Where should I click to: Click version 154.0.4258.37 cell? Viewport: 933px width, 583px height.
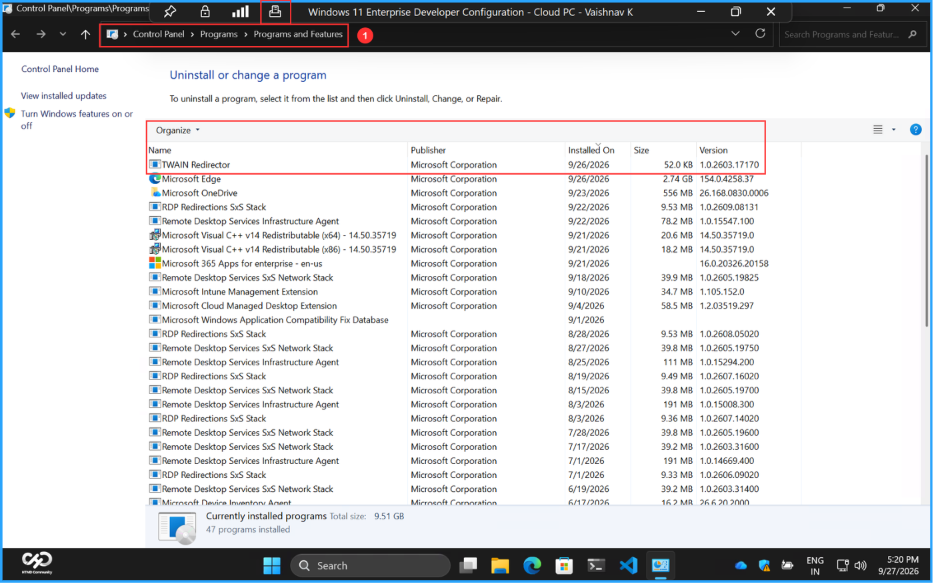click(726, 179)
